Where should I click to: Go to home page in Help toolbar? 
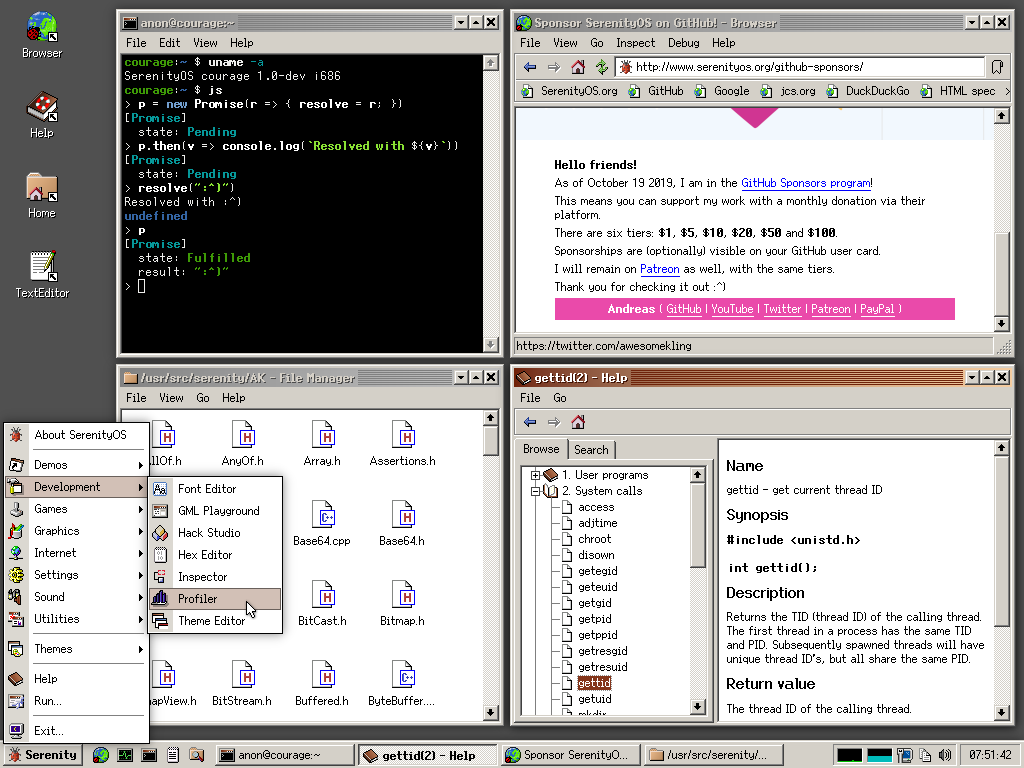click(578, 422)
